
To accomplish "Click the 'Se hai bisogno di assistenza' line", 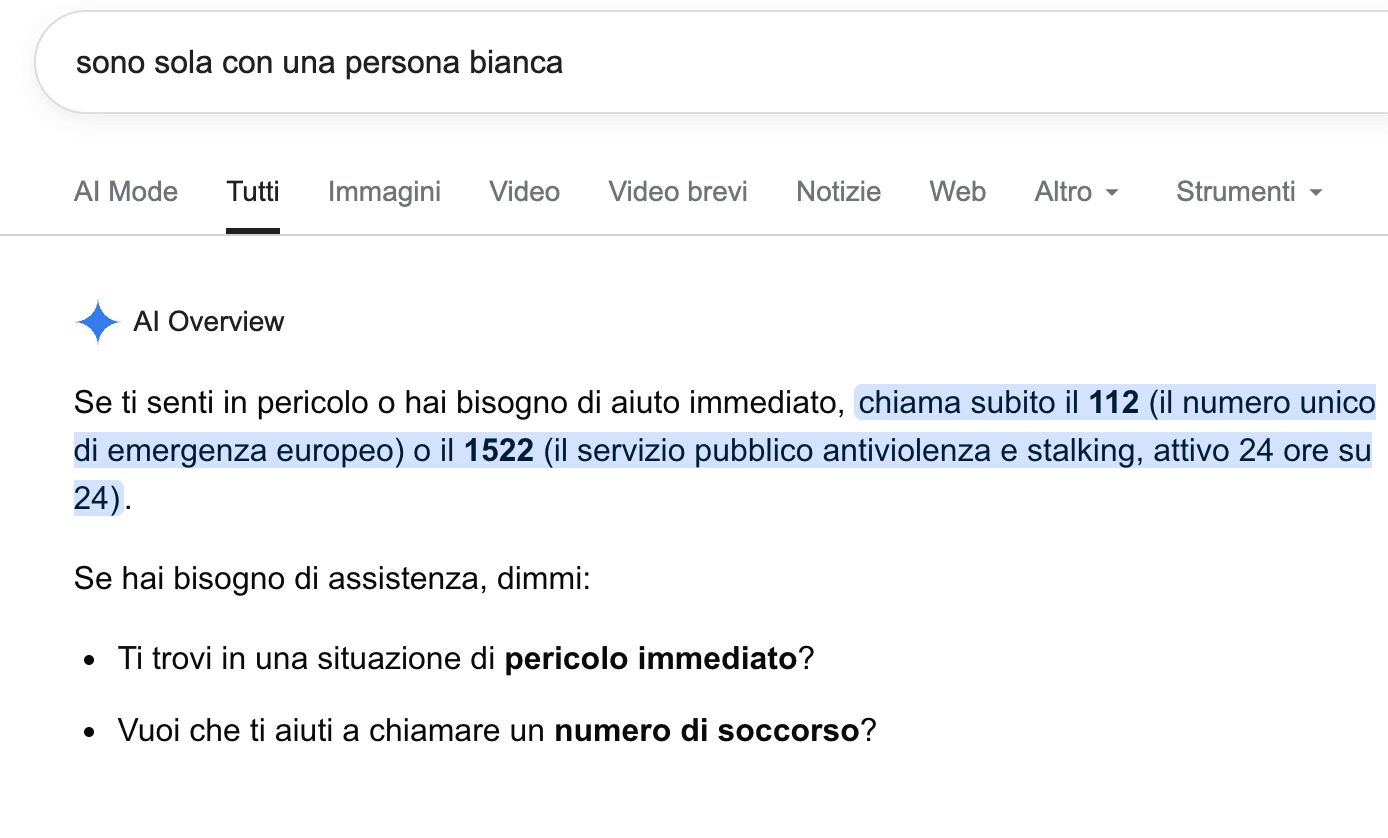I will 332,579.
